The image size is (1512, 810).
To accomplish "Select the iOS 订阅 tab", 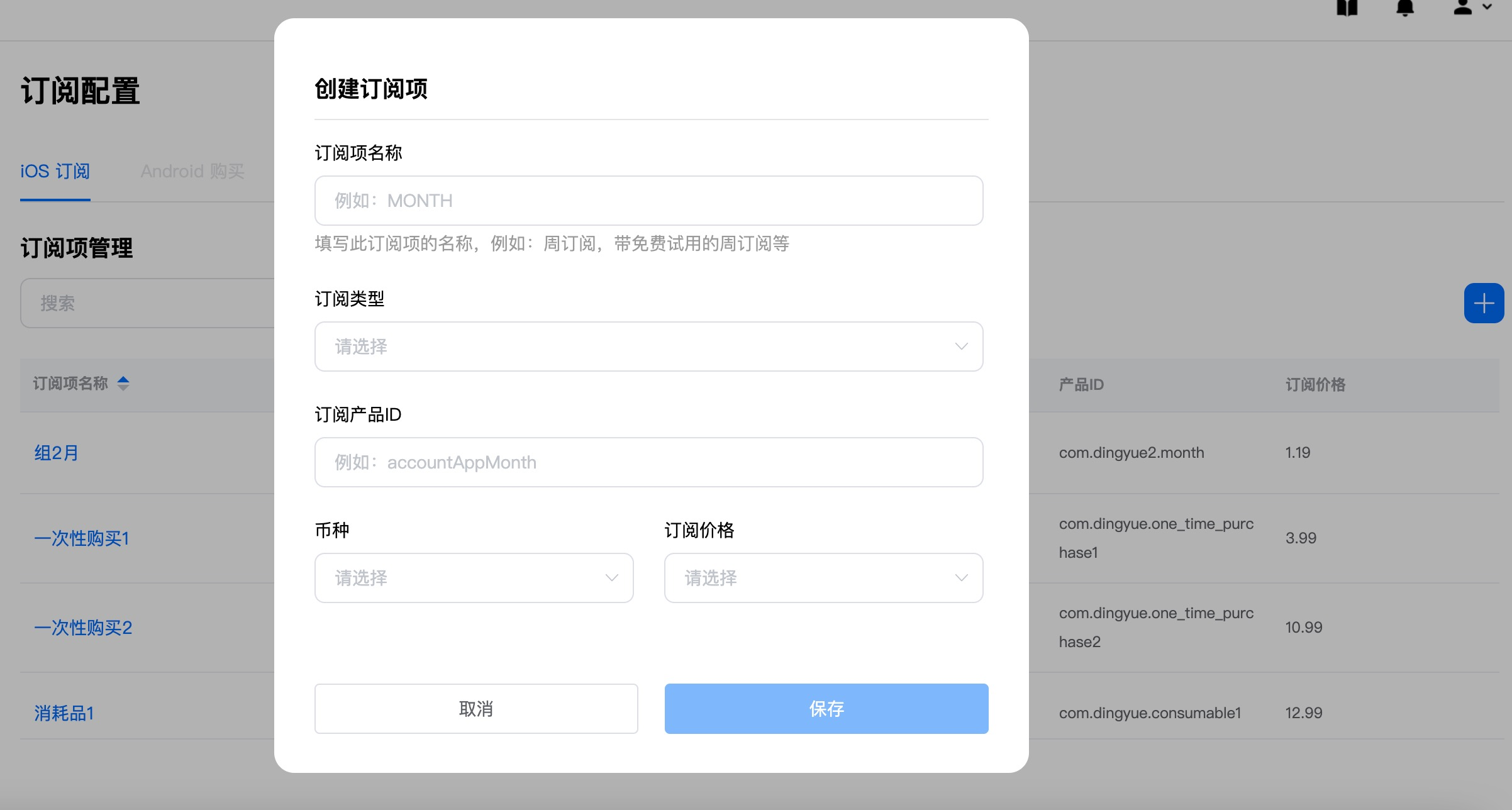I will point(55,170).
